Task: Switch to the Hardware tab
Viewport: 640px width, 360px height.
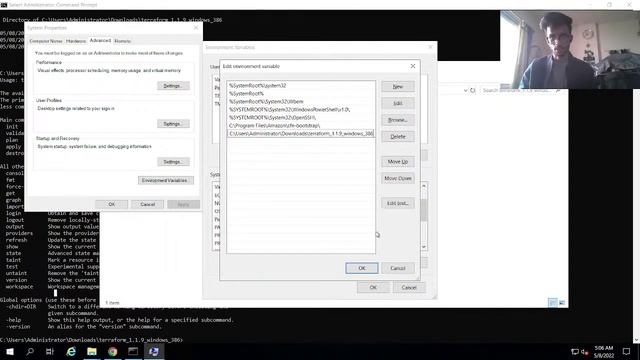Action: [x=76, y=41]
